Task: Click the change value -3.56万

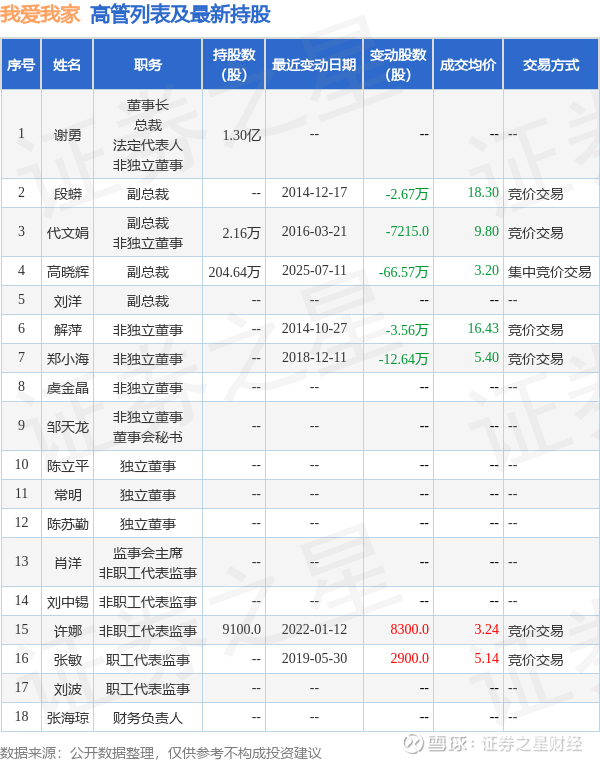Action: pyautogui.click(x=407, y=329)
